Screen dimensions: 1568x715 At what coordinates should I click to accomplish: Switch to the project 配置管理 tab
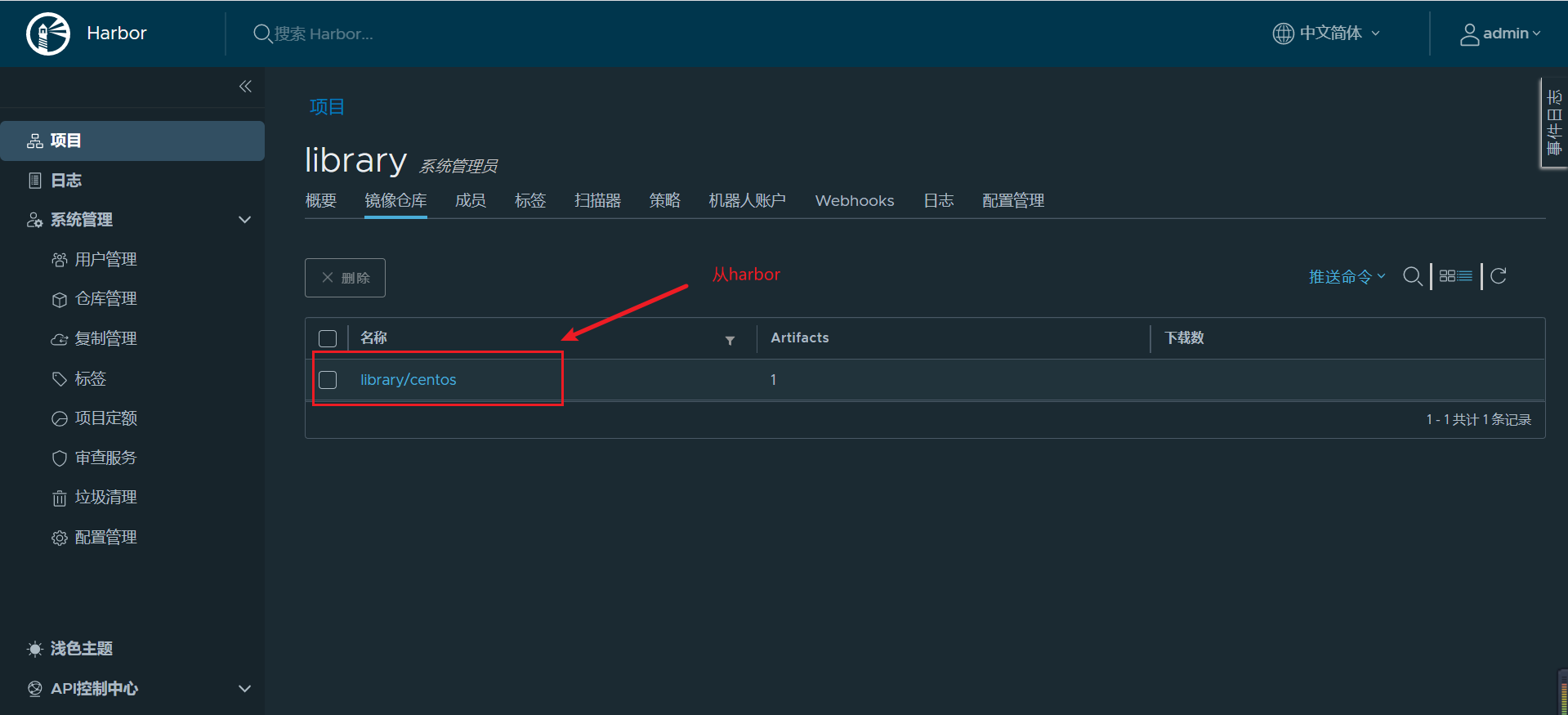[x=1013, y=201]
